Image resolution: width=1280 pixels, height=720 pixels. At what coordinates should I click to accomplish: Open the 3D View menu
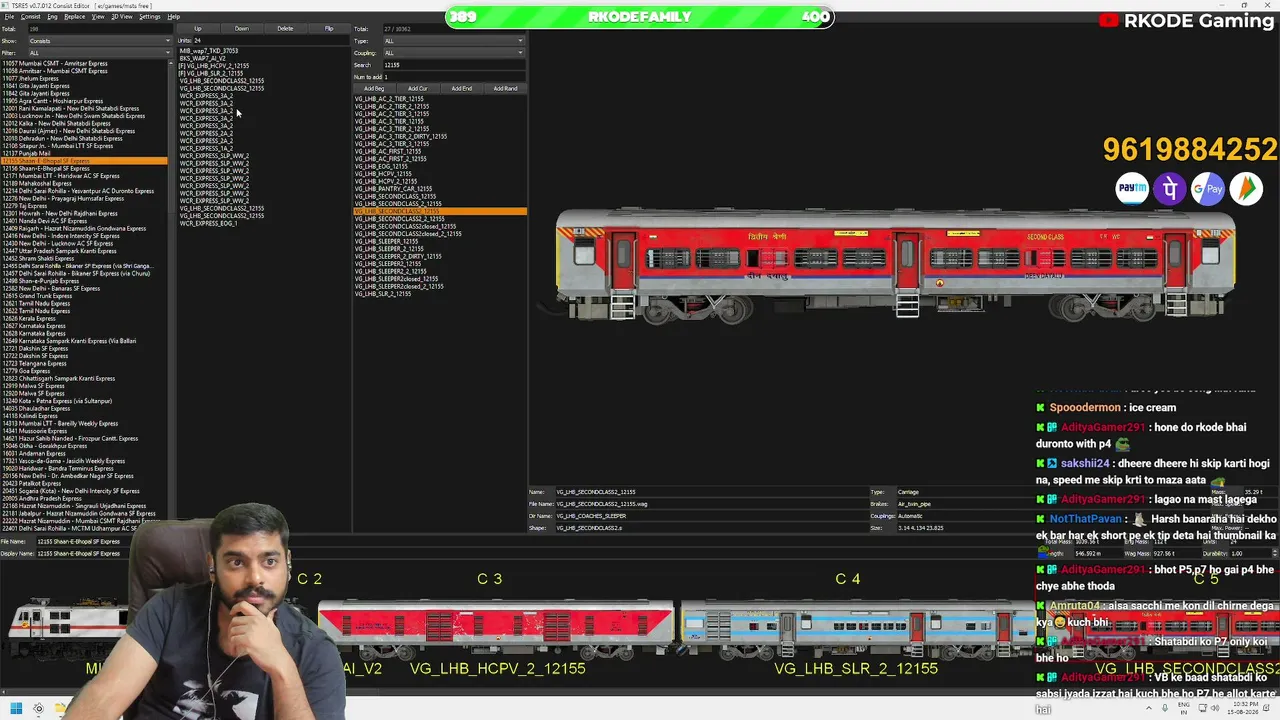[x=122, y=17]
